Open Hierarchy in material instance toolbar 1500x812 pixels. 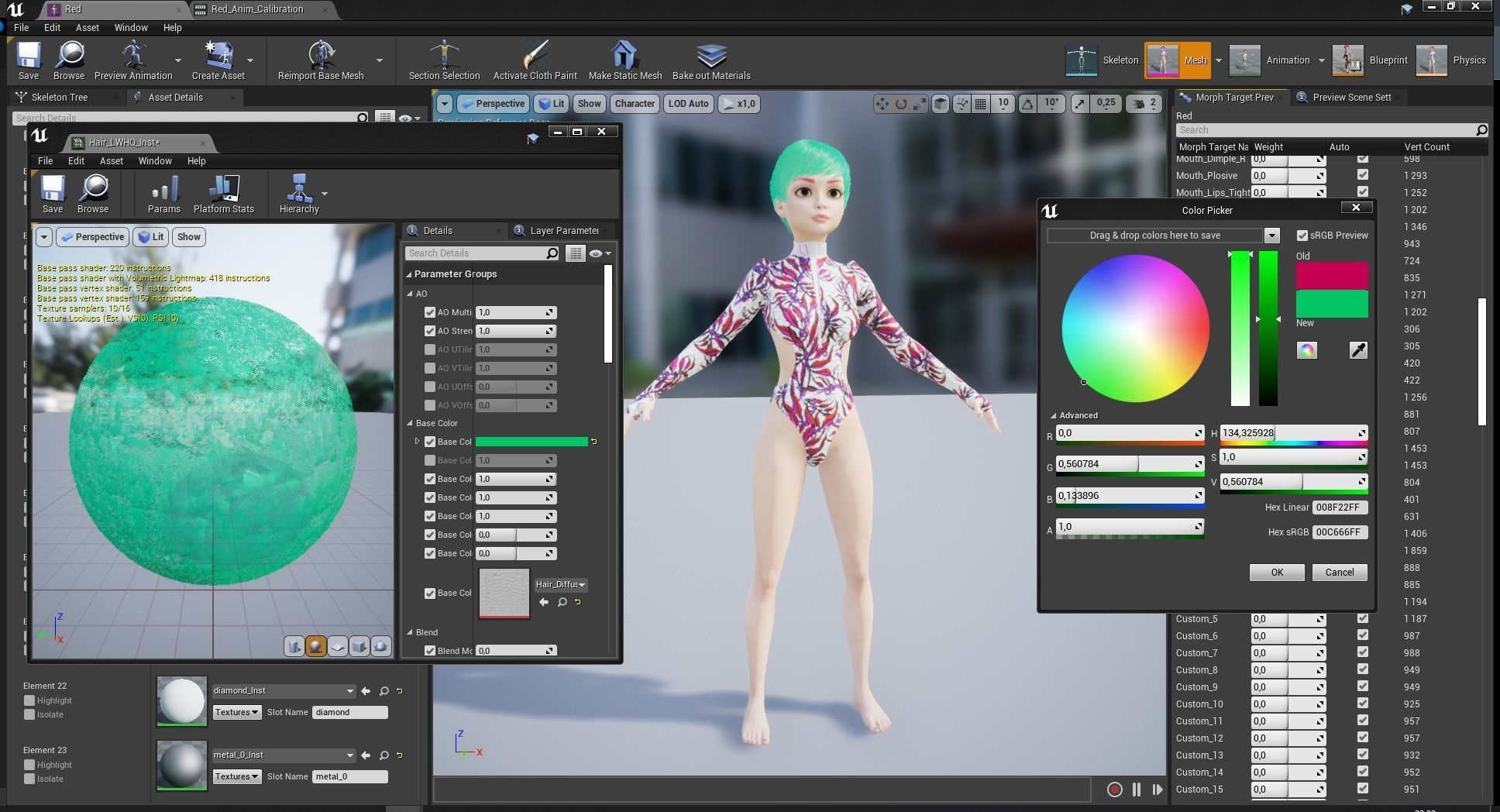299,194
